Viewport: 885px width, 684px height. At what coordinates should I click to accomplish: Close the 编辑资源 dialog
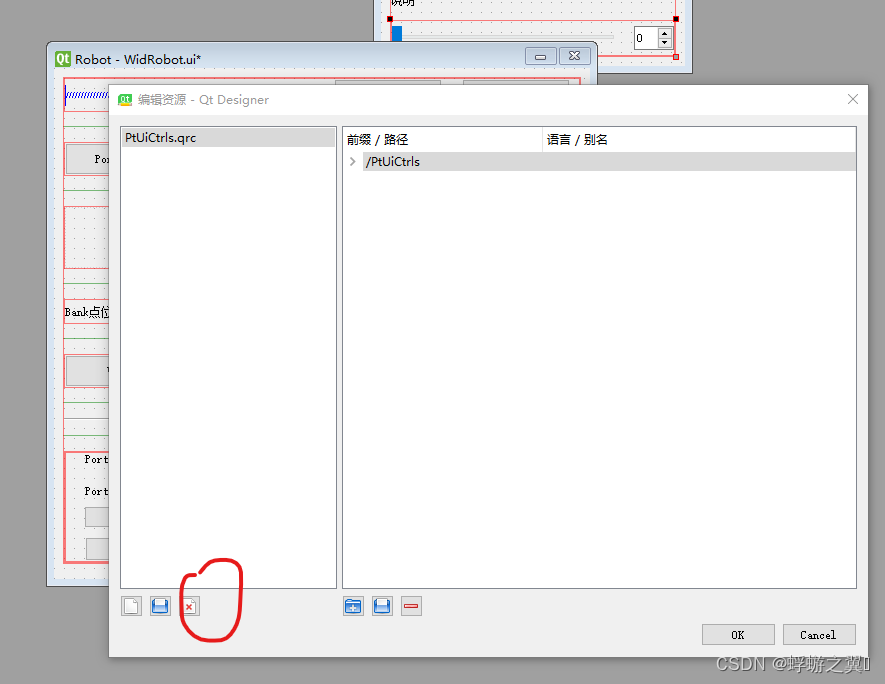pos(852,99)
